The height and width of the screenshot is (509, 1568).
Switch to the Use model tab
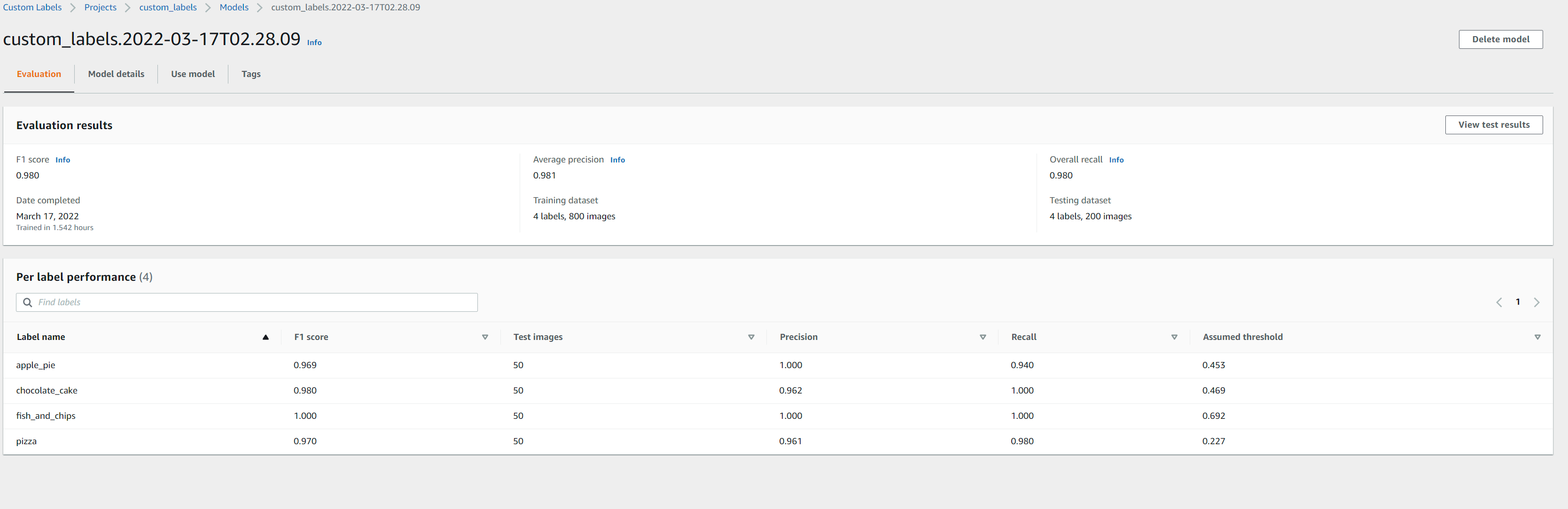coord(193,74)
